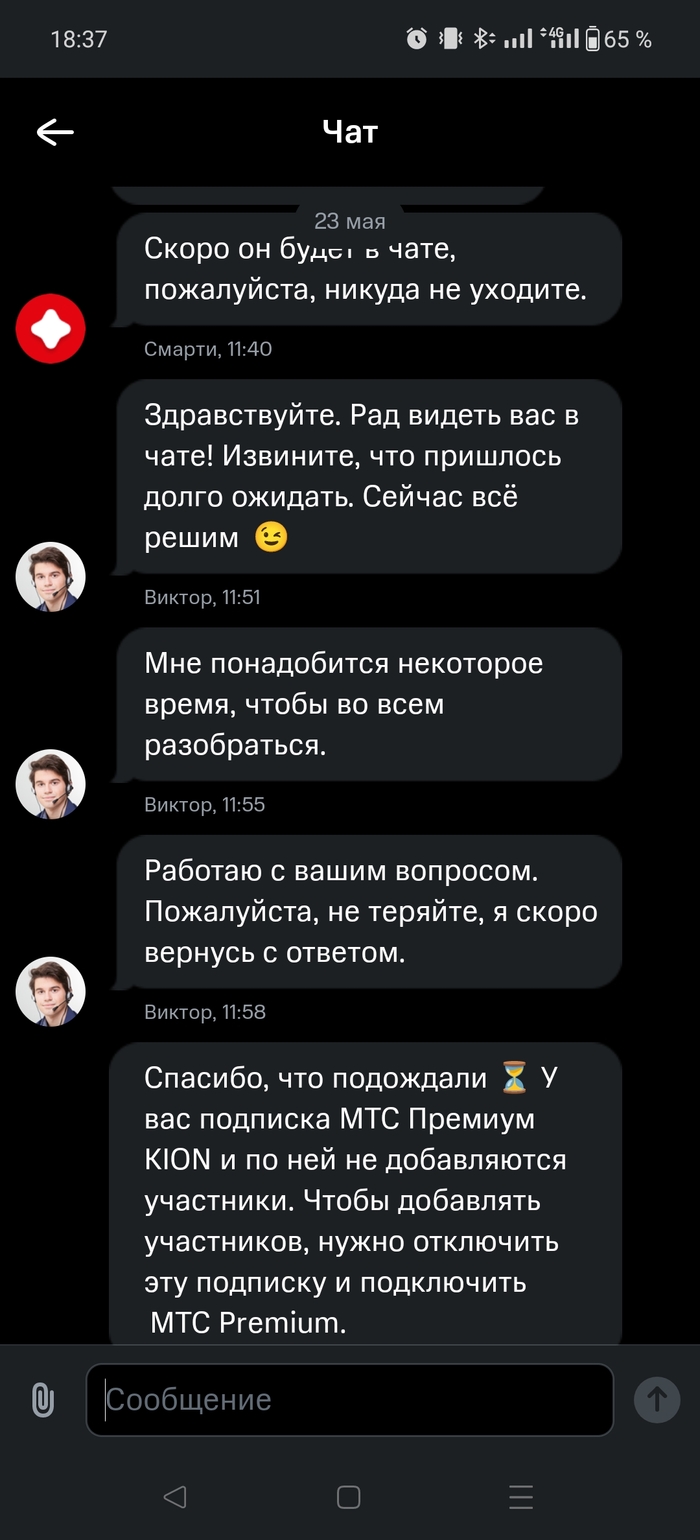Tap the Чат title in header
700x1540 pixels.
[x=350, y=131]
